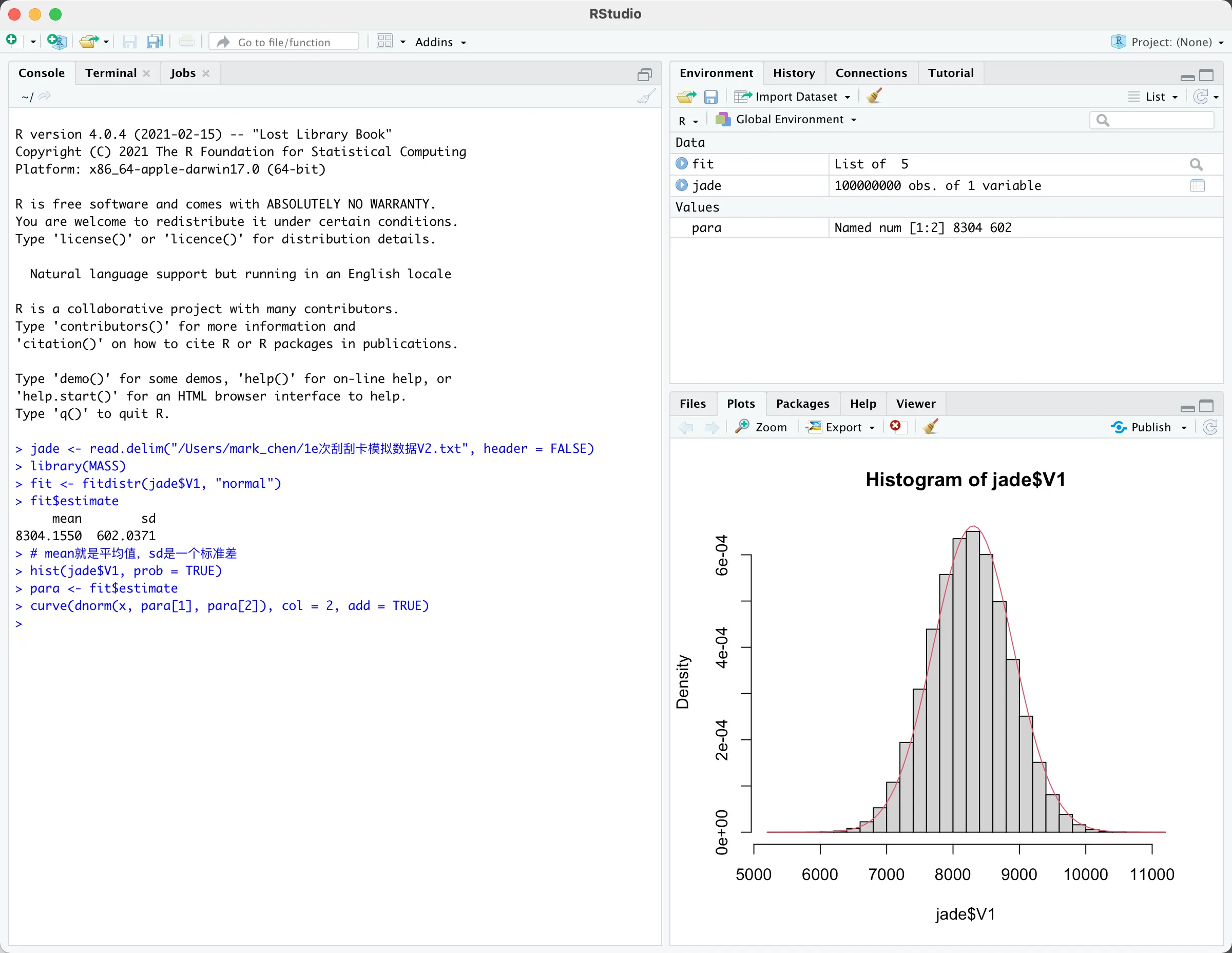Open the Viewer tab
The height and width of the screenshot is (953, 1232).
click(x=916, y=404)
